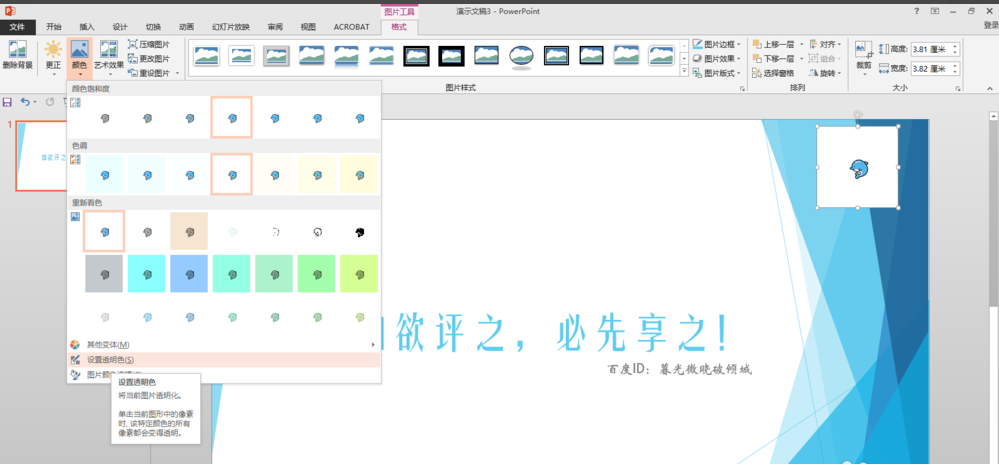Choose the black and white 50% recolor

pyautogui.click(x=317, y=232)
